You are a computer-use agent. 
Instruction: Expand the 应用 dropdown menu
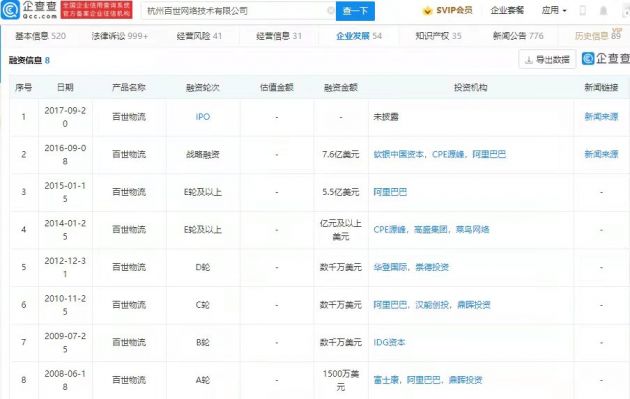(x=554, y=10)
